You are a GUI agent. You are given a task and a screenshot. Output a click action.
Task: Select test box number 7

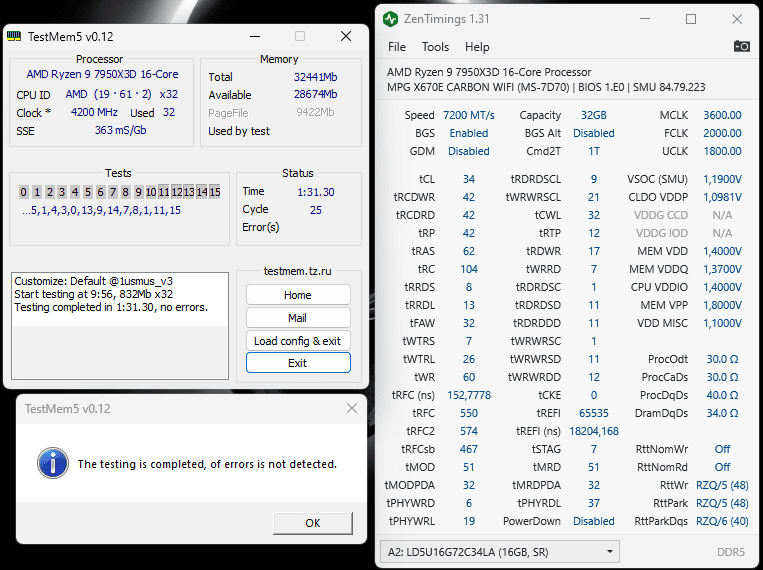(112, 192)
